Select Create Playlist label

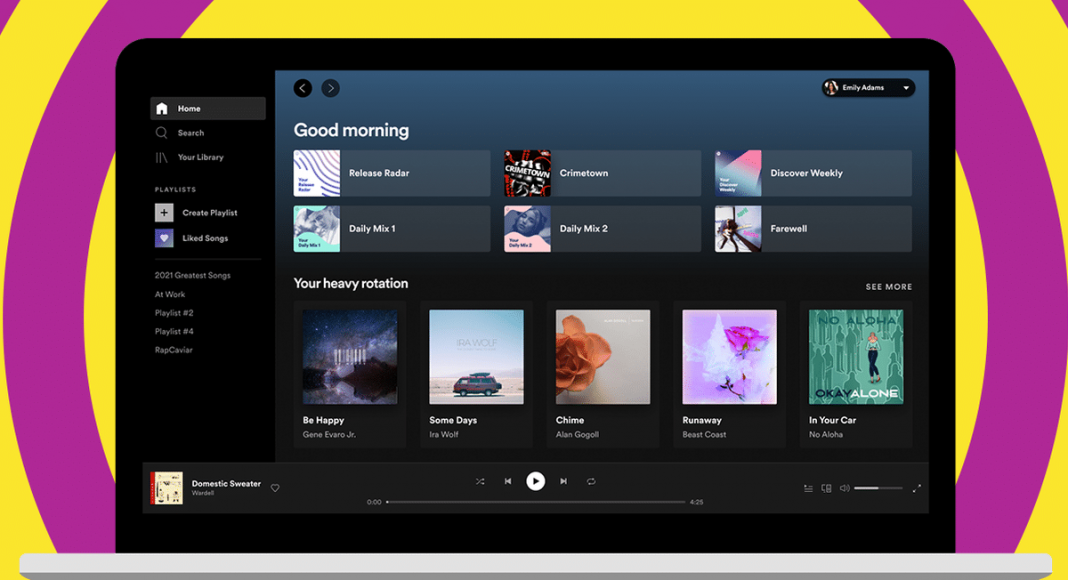tap(210, 213)
